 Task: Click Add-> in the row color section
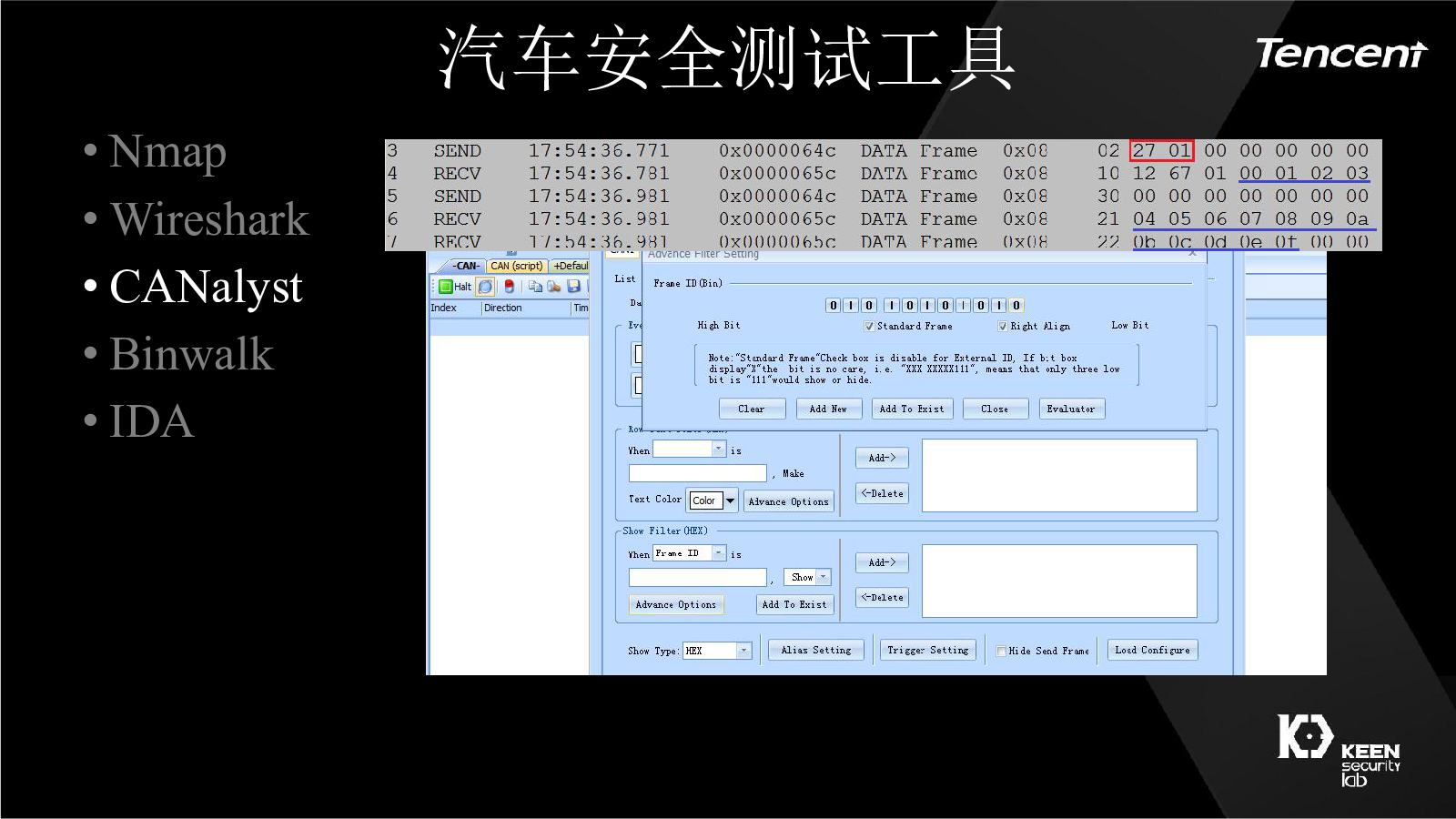(882, 458)
